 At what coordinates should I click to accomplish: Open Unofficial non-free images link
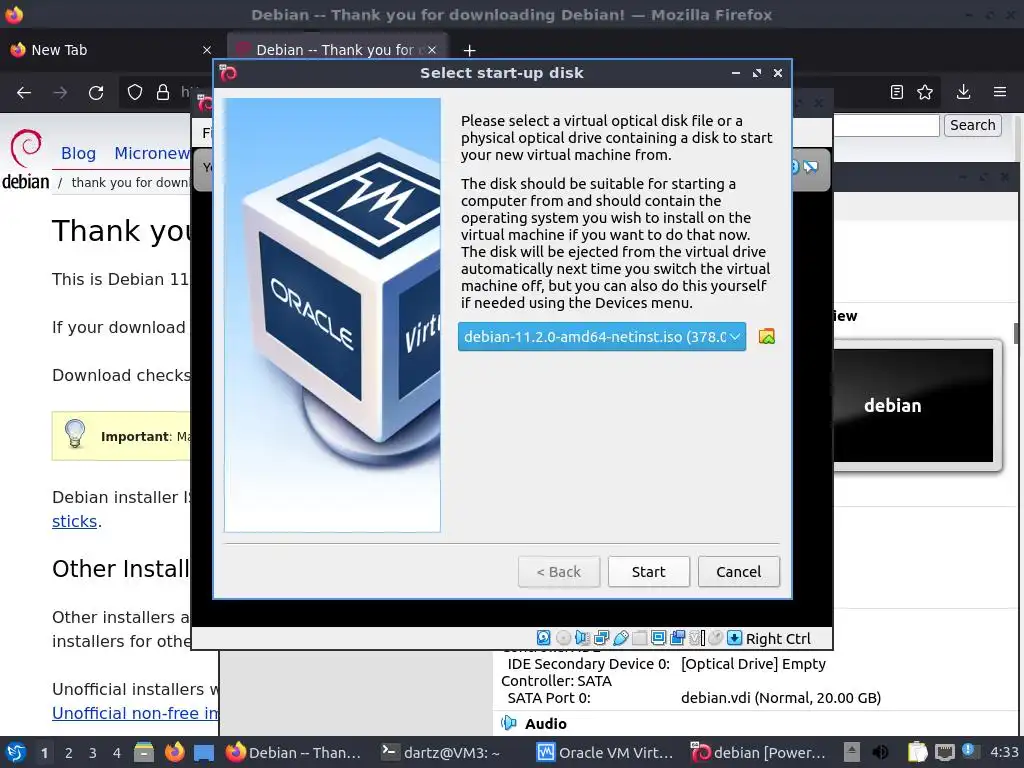point(135,713)
